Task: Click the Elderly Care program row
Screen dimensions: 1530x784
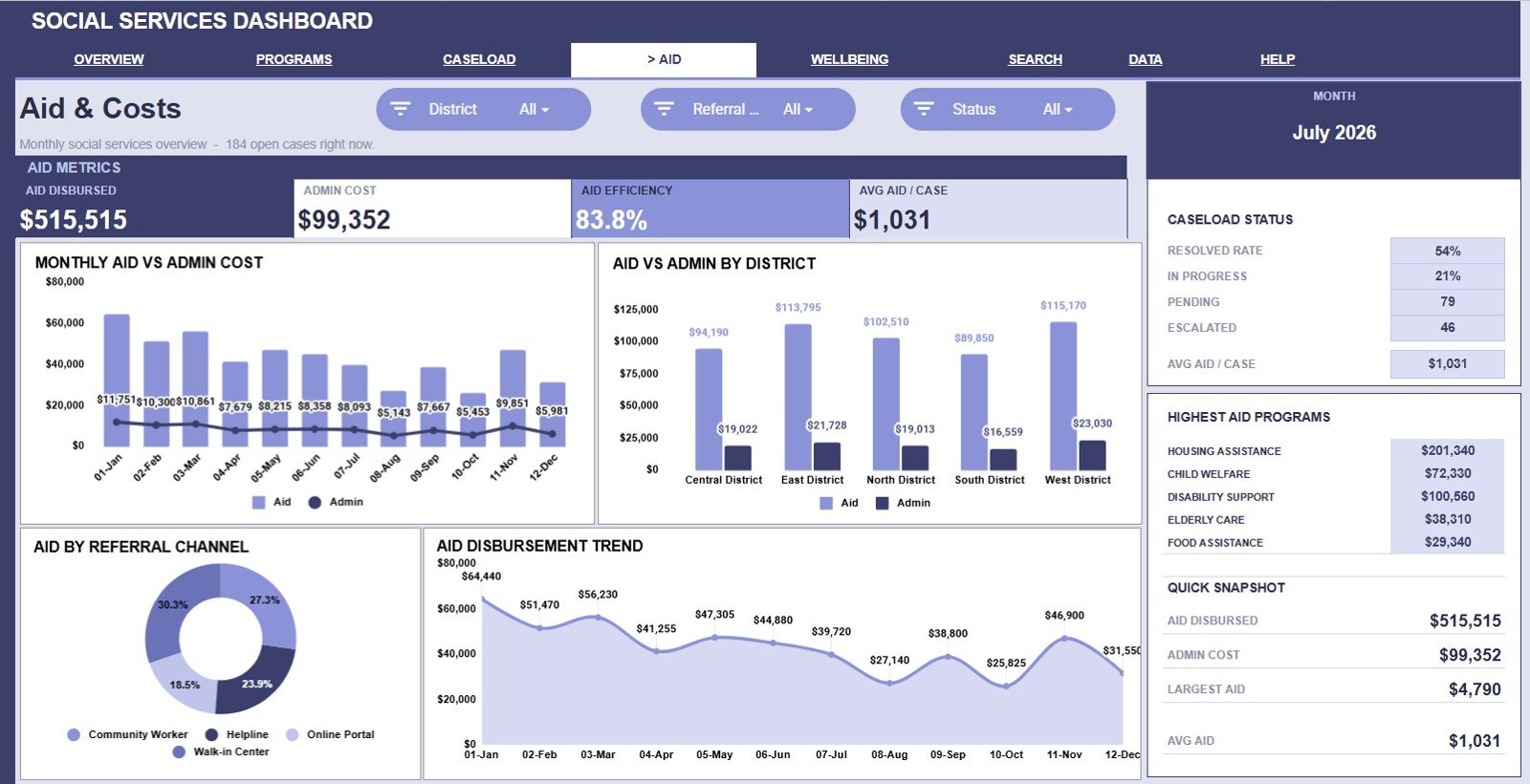Action: (x=1334, y=519)
